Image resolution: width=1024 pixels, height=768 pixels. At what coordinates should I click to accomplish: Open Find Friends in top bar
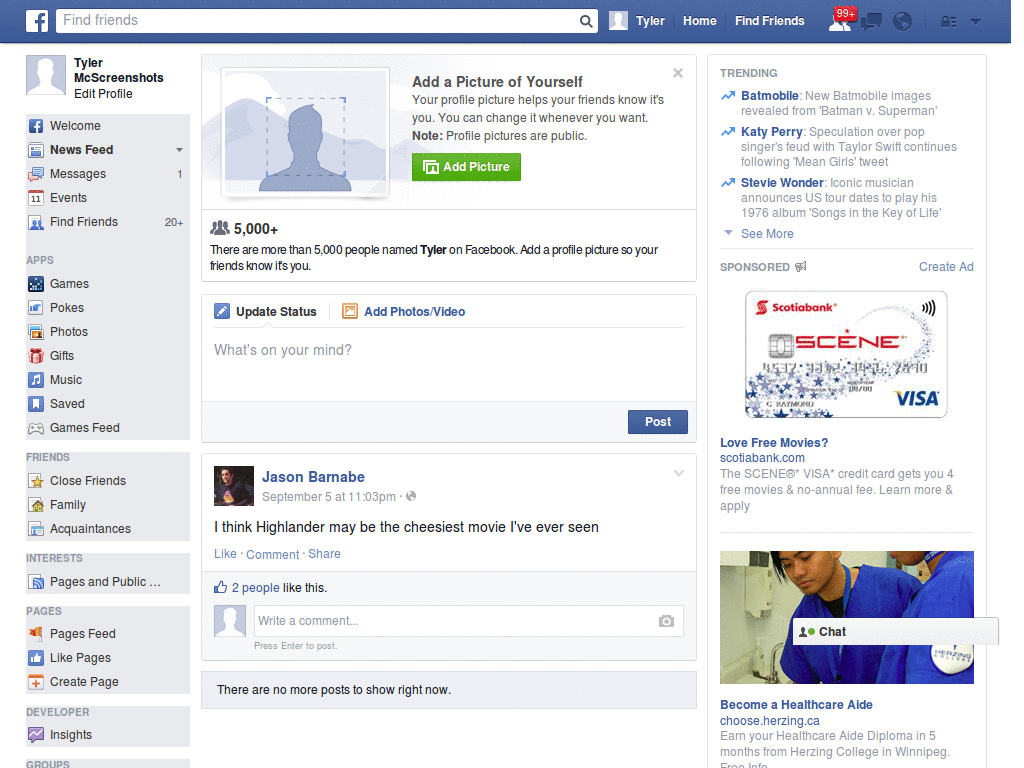pyautogui.click(x=769, y=21)
